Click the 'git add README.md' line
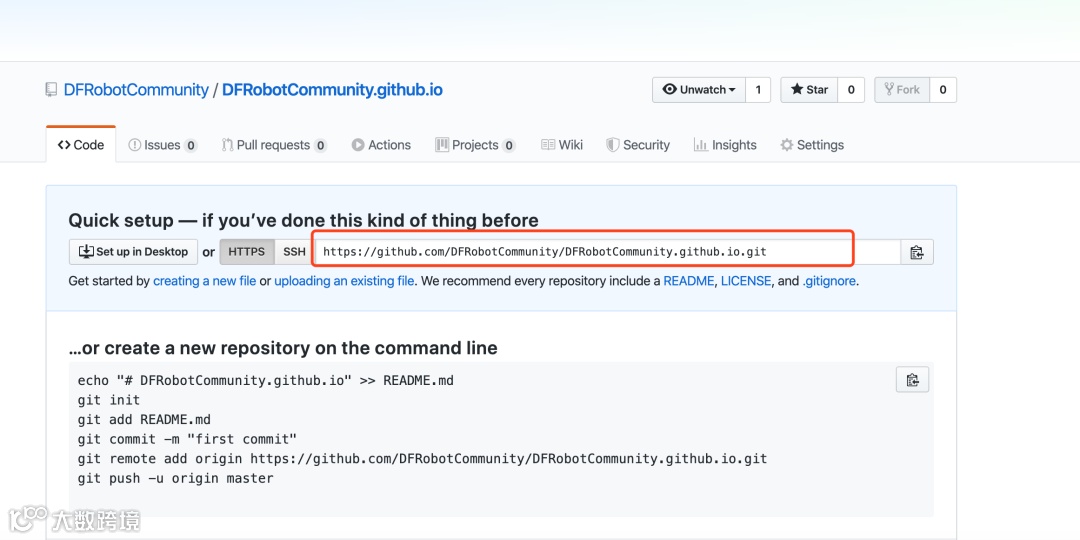 [144, 419]
